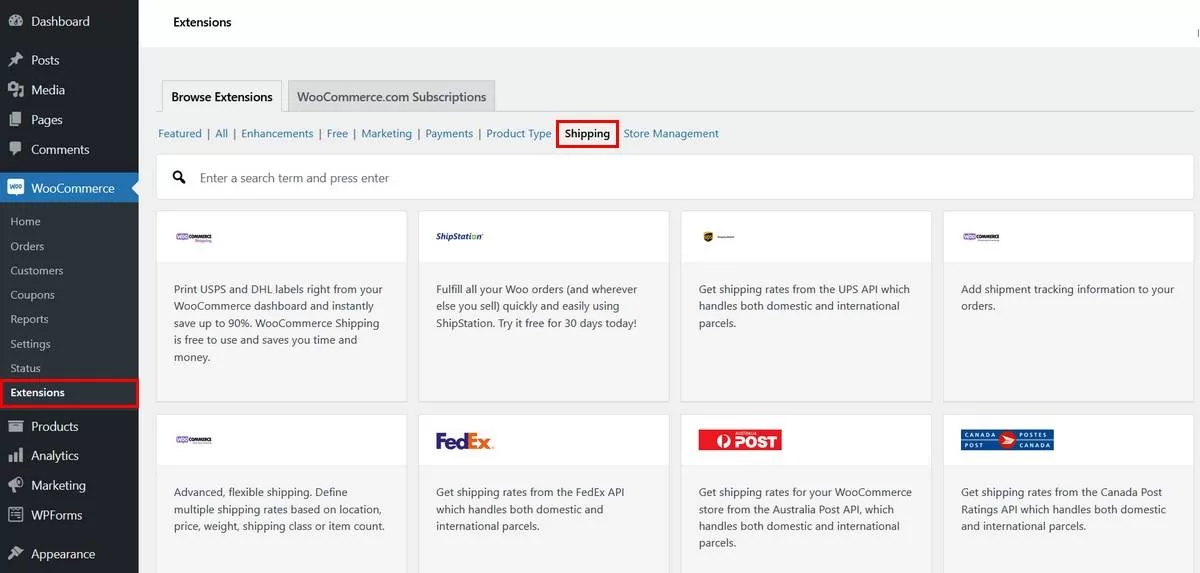Filter extensions by Store Management
Image resolution: width=1200 pixels, height=573 pixels.
[671, 134]
